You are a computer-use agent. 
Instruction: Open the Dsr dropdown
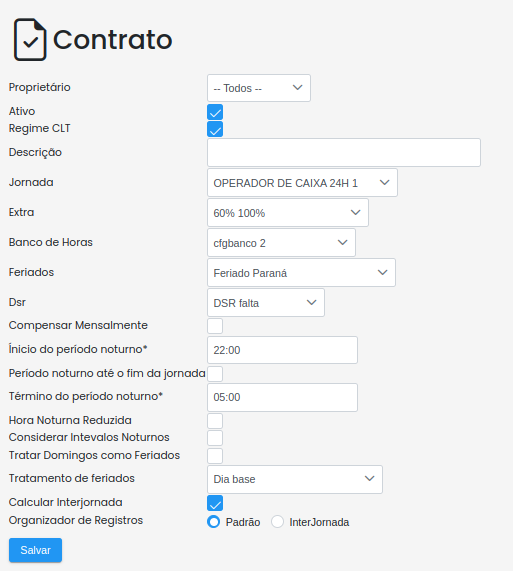coord(266,303)
